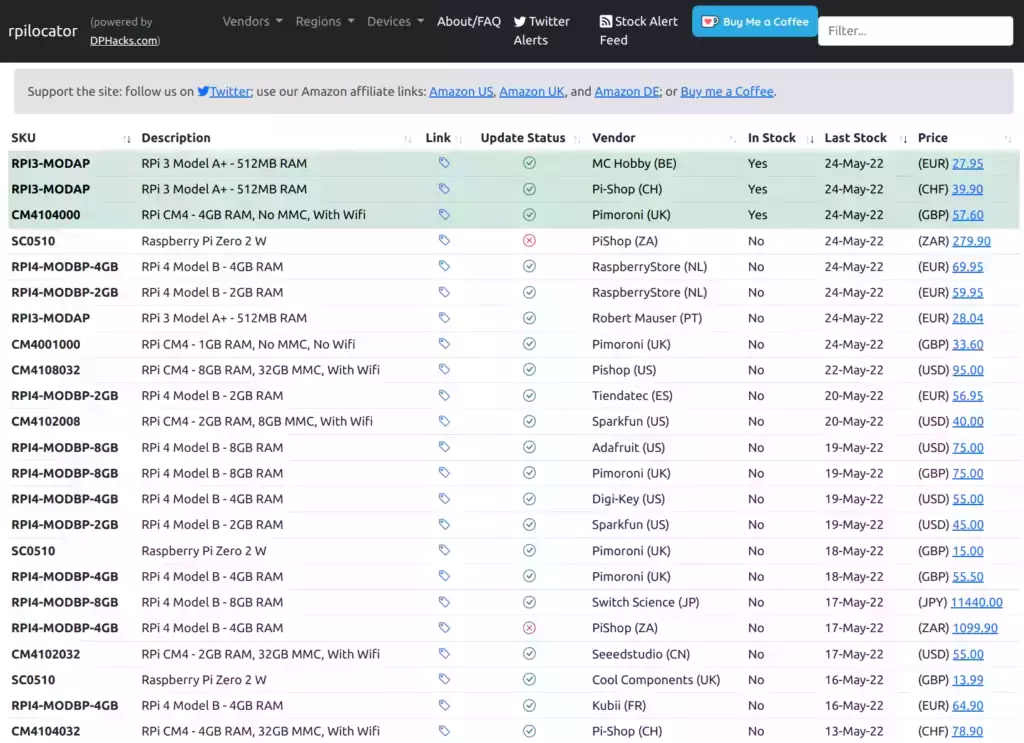Sort table by Vendor column

coord(664,138)
